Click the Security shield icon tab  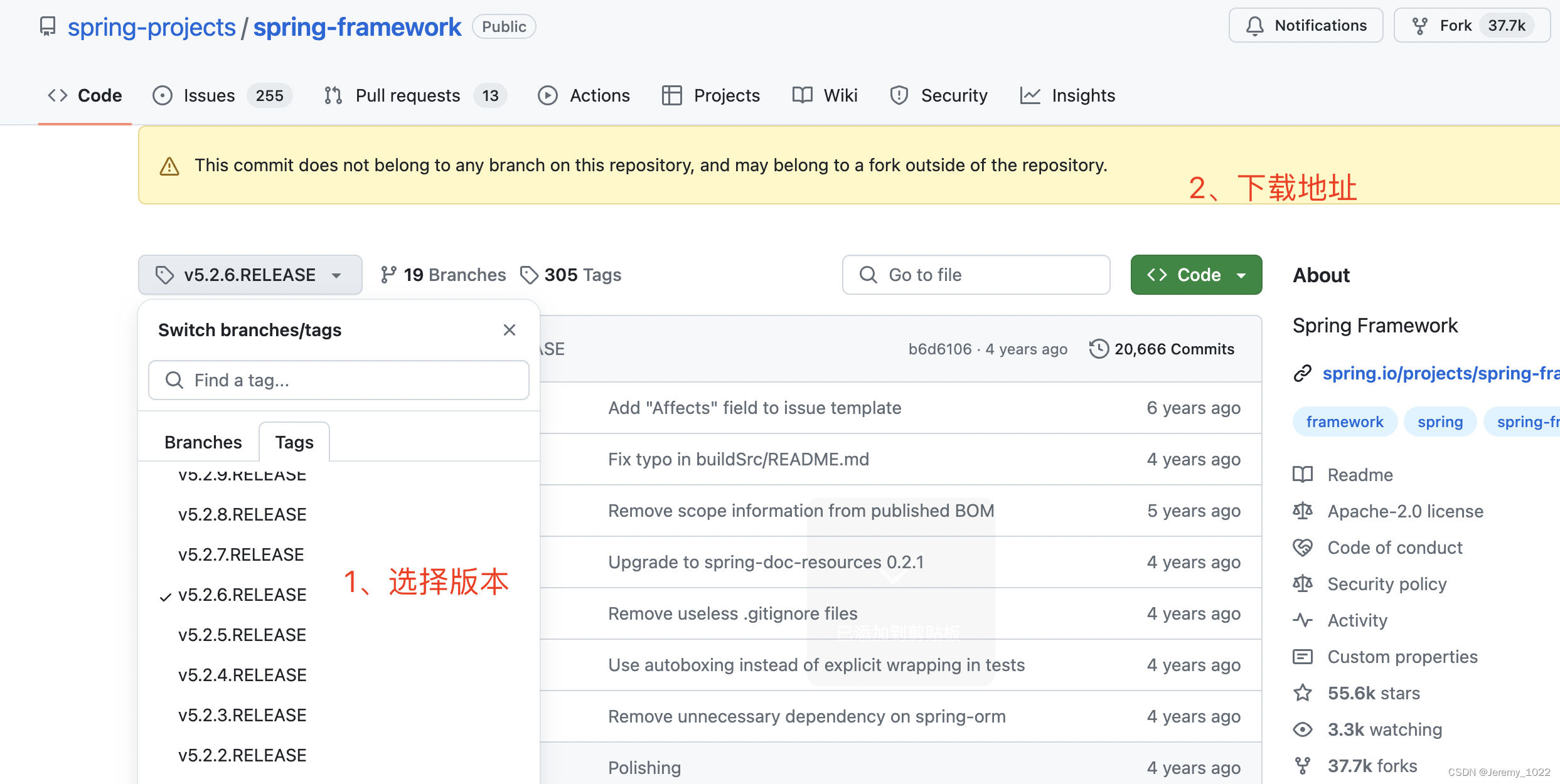[899, 95]
